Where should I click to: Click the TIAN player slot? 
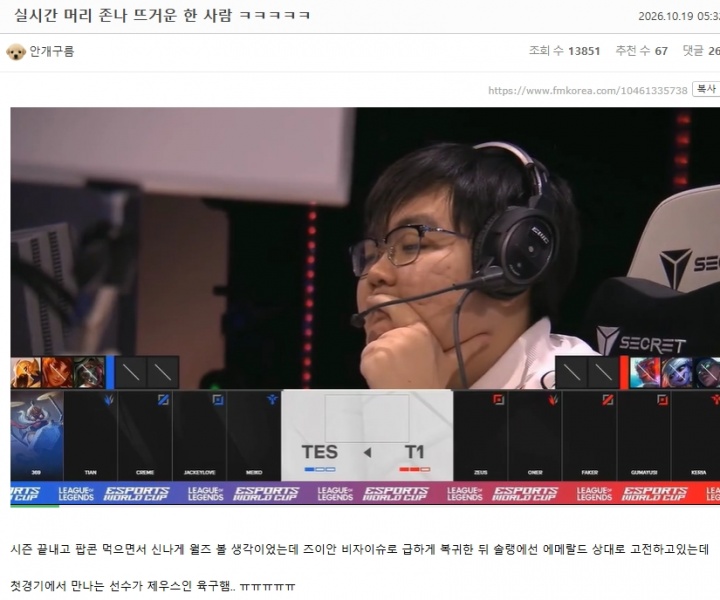tap(90, 435)
